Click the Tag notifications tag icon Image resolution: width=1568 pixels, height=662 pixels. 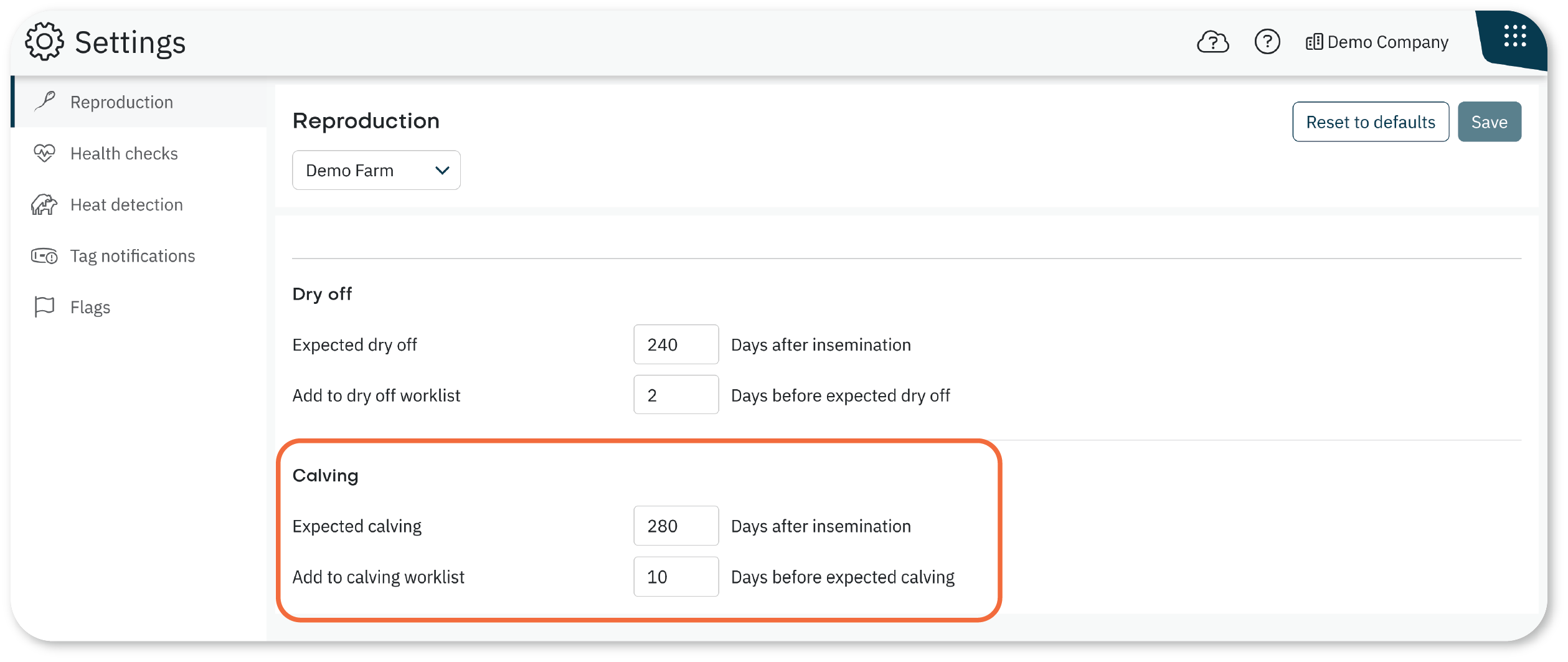pyautogui.click(x=44, y=256)
